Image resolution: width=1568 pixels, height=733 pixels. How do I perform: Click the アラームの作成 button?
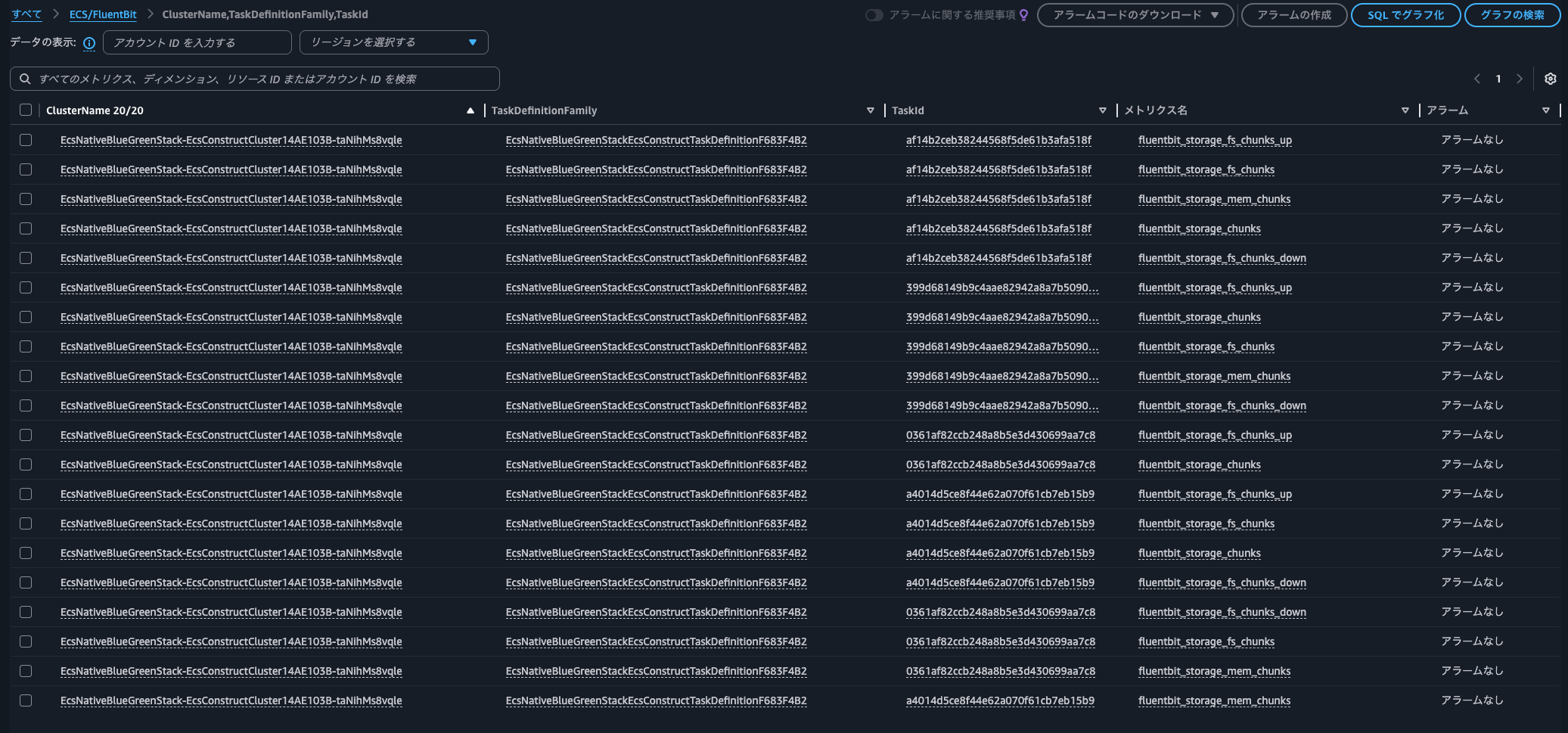pyautogui.click(x=1293, y=15)
